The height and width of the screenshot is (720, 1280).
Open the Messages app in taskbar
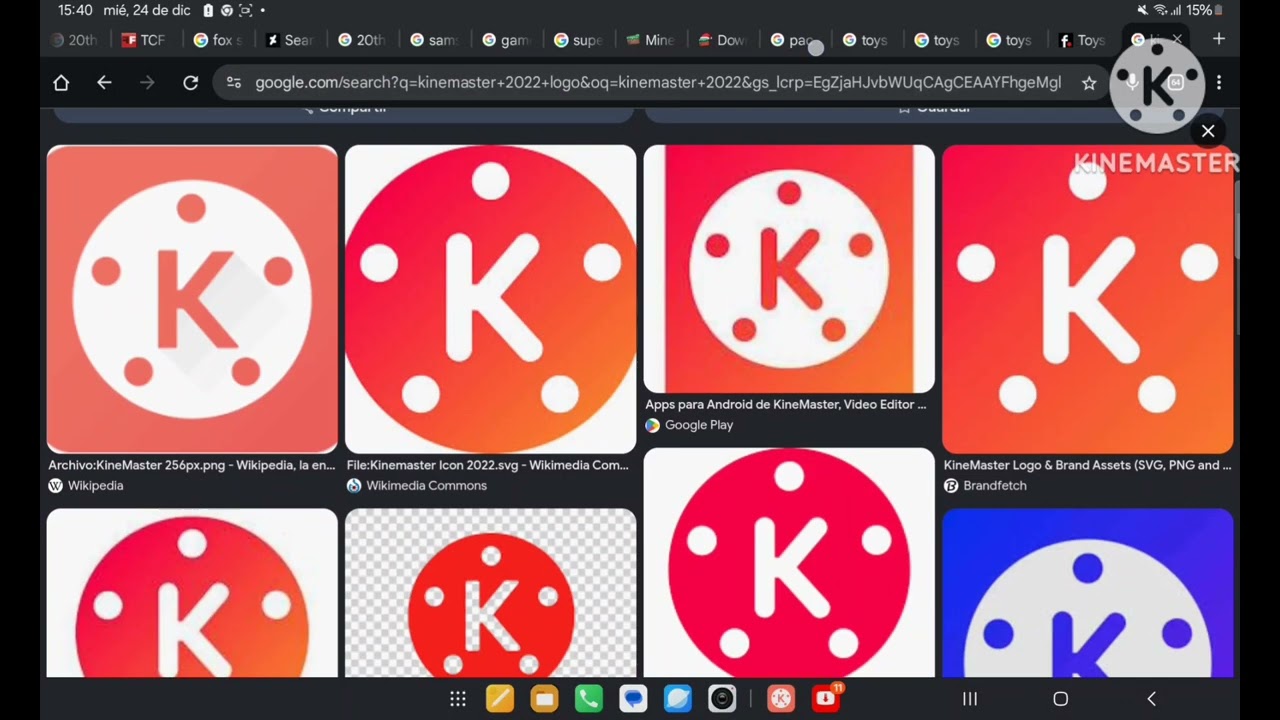(633, 699)
